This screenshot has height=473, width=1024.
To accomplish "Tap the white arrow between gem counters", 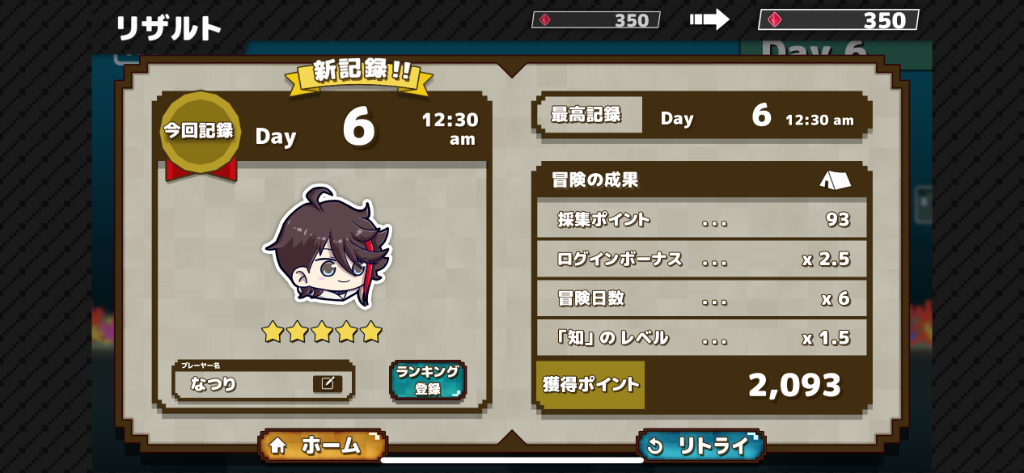I will pos(709,20).
